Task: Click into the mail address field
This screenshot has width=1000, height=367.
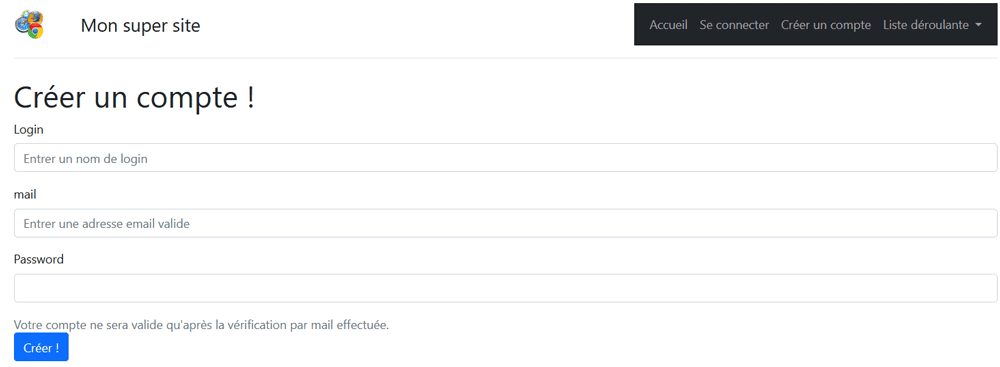Action: [505, 223]
